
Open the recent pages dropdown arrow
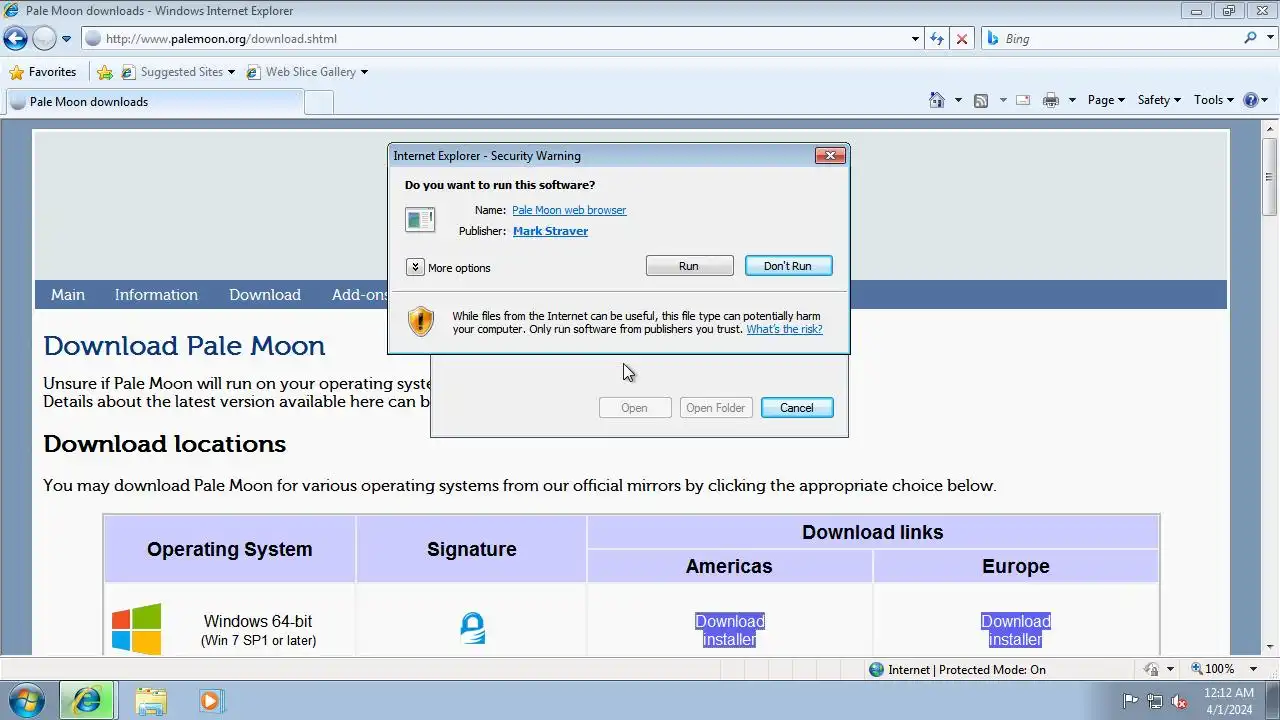click(x=66, y=39)
